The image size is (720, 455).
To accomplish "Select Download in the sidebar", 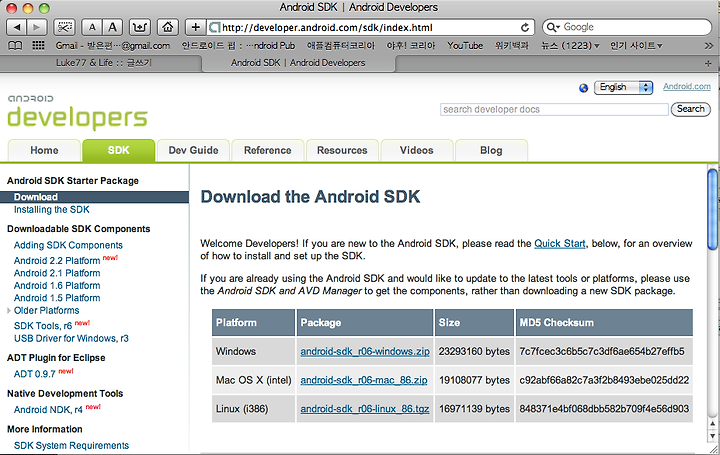I will [95, 197].
